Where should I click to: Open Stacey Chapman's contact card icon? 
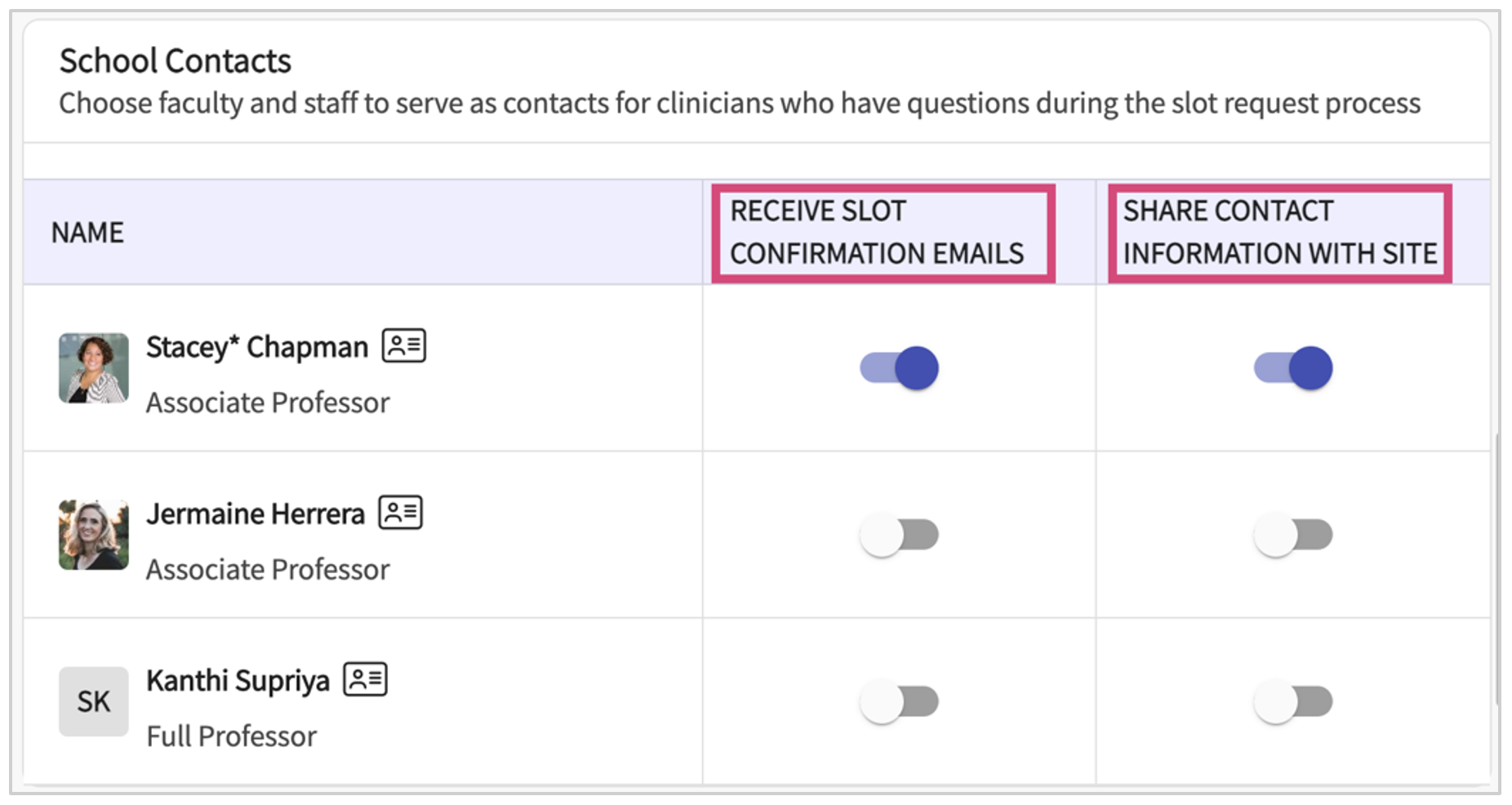pyautogui.click(x=404, y=346)
